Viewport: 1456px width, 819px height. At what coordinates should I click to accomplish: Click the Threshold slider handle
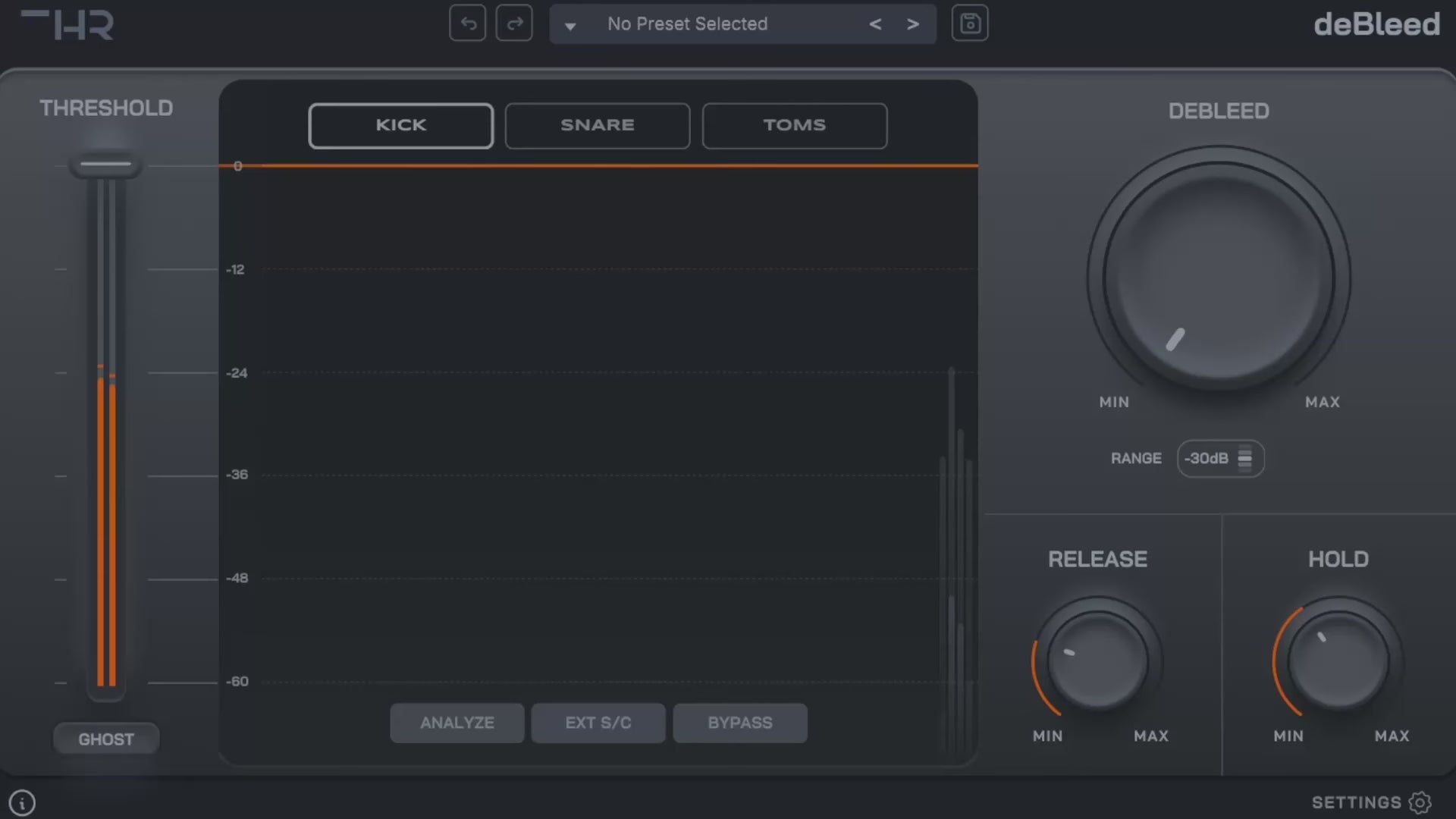pyautogui.click(x=106, y=165)
